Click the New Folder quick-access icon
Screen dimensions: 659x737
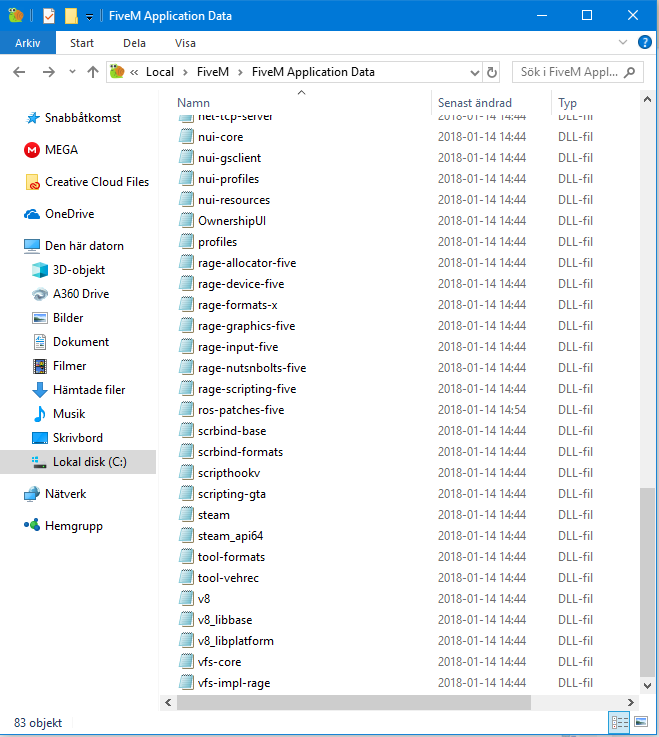[x=71, y=16]
